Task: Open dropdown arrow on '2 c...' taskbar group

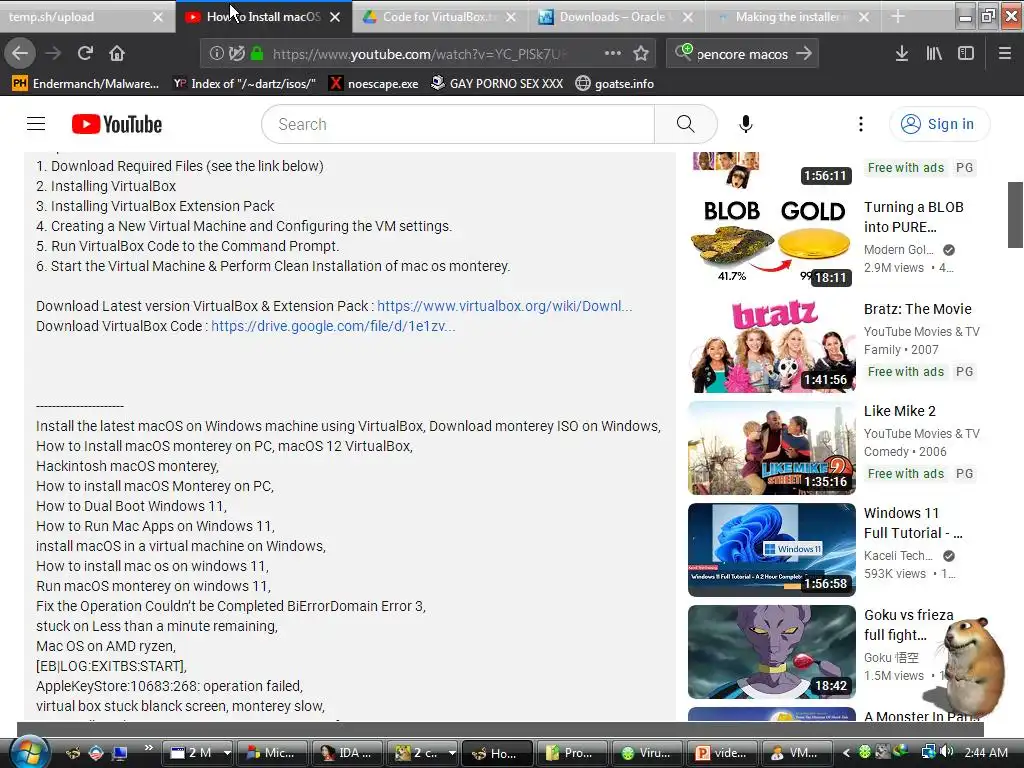Action: pos(451,753)
